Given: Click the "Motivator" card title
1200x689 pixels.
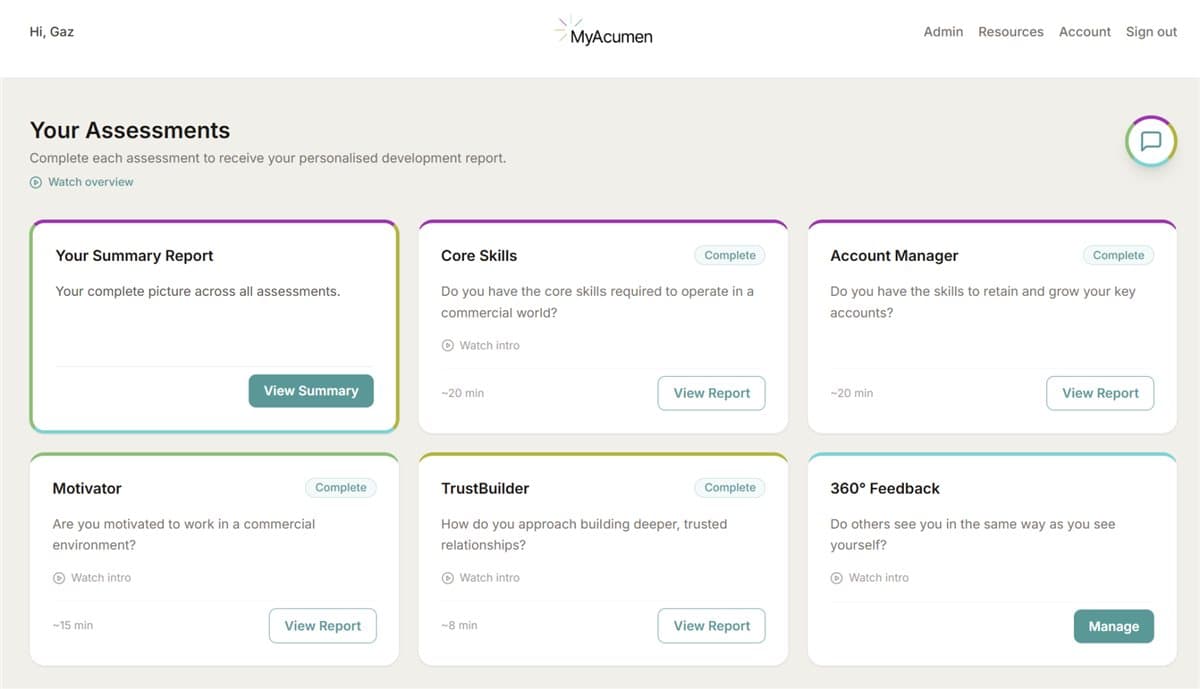Looking at the screenshot, I should (x=87, y=488).
